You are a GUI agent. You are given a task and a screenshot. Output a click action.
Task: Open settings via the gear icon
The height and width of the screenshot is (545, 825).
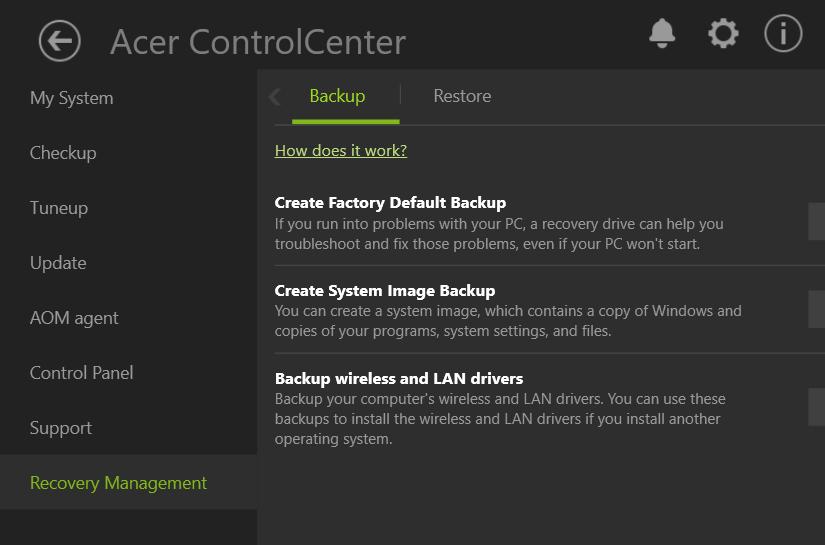[x=723, y=34]
